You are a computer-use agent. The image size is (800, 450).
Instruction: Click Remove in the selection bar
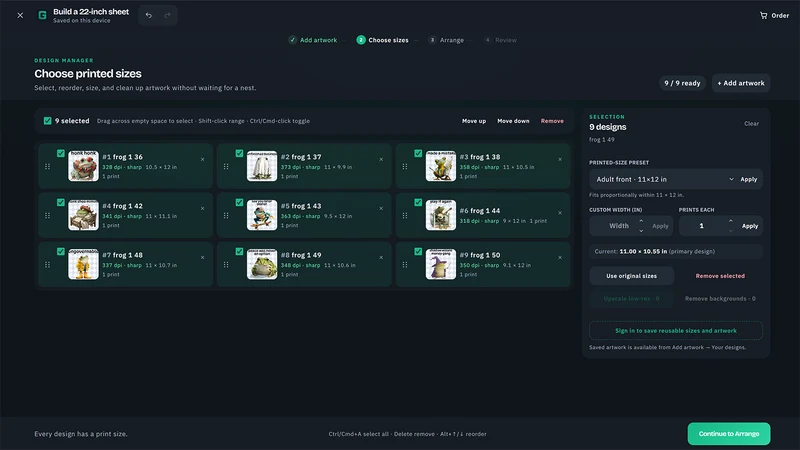[x=552, y=121]
